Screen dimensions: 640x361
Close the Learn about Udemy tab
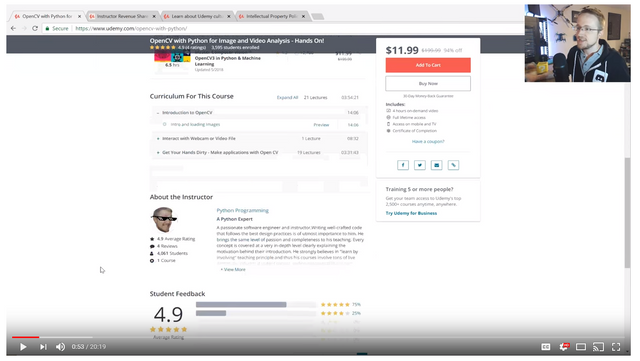pyautogui.click(x=229, y=16)
